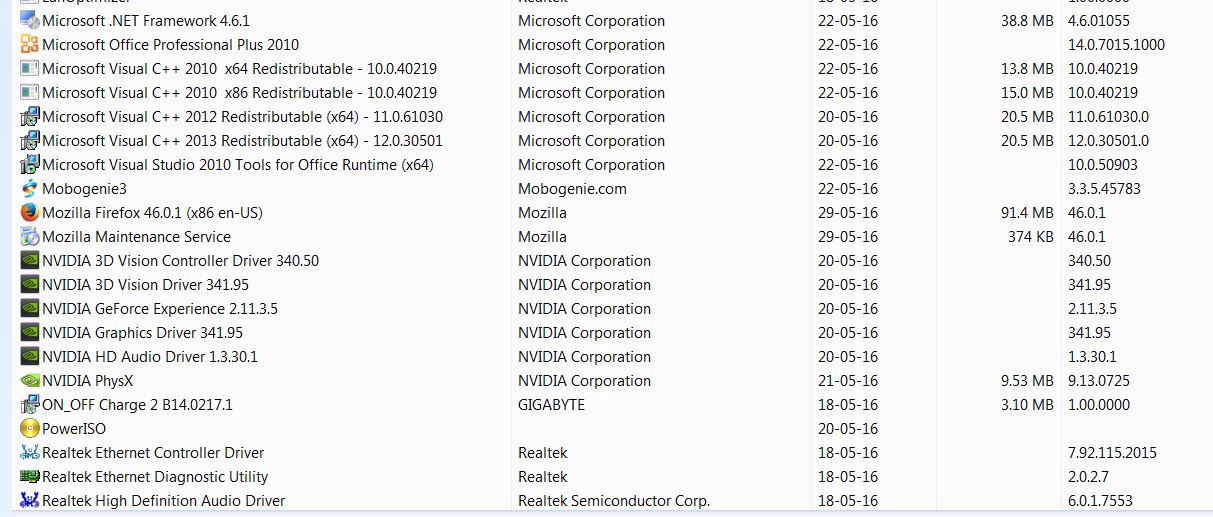Click the Realtek Ethernet Controller Driver icon
Viewport: 1213px width, 517px height.
pyautogui.click(x=30, y=452)
